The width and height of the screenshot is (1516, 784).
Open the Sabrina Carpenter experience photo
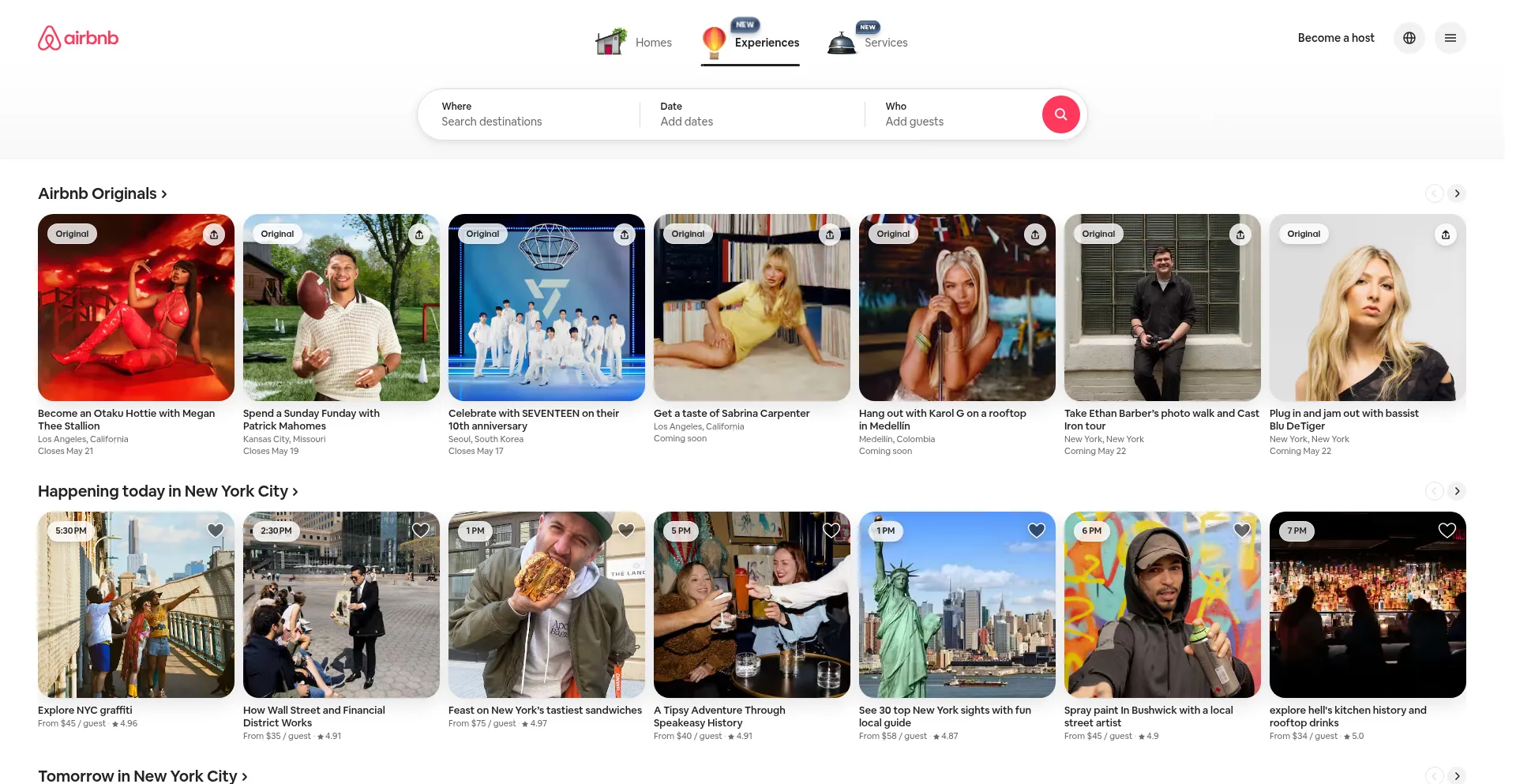click(752, 307)
